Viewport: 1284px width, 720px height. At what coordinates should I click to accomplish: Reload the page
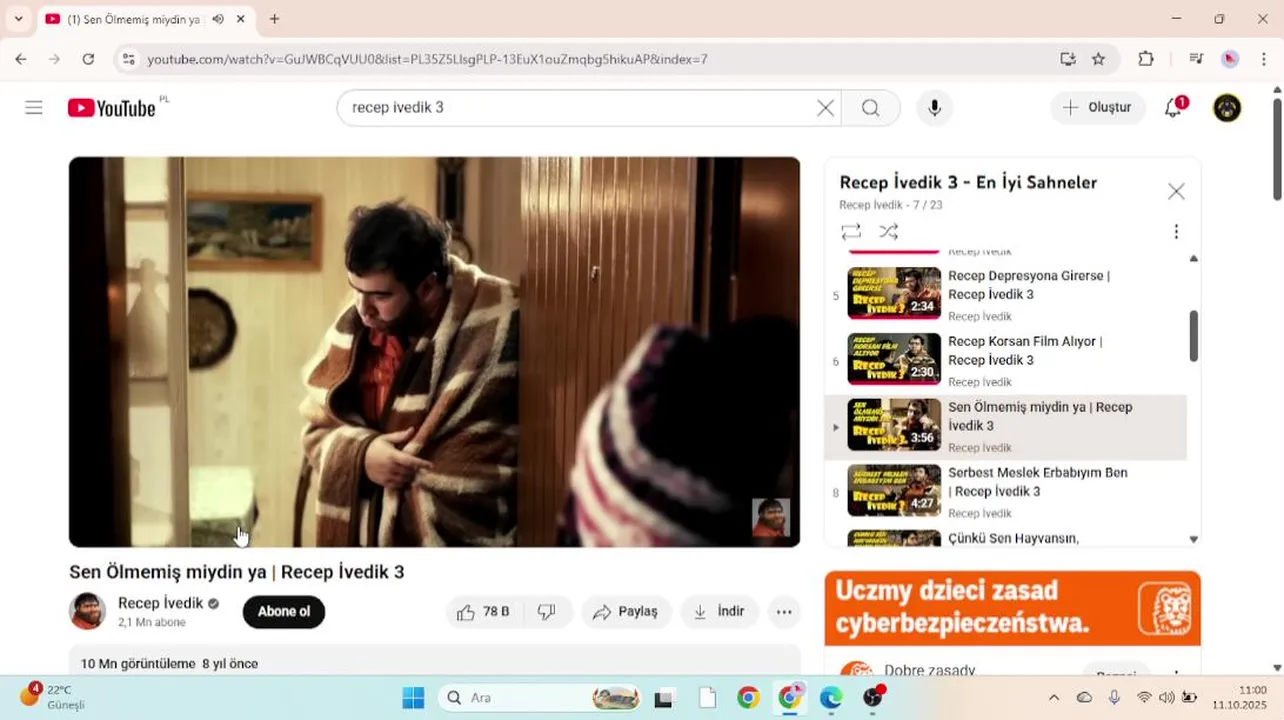point(88,59)
